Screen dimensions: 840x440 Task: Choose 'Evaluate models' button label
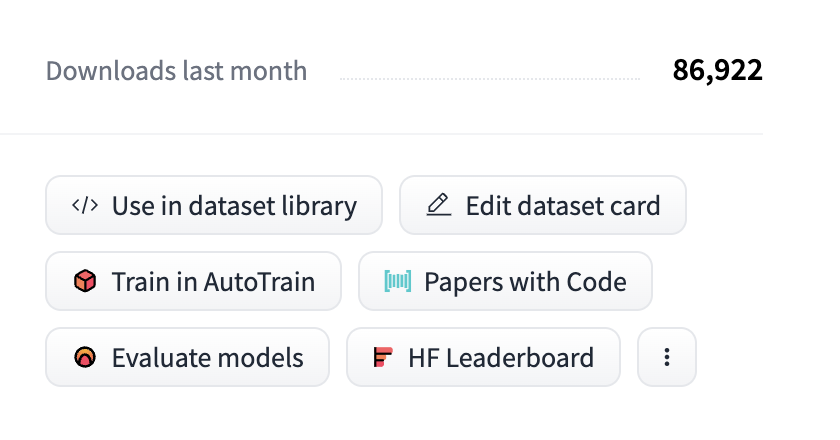pos(207,357)
